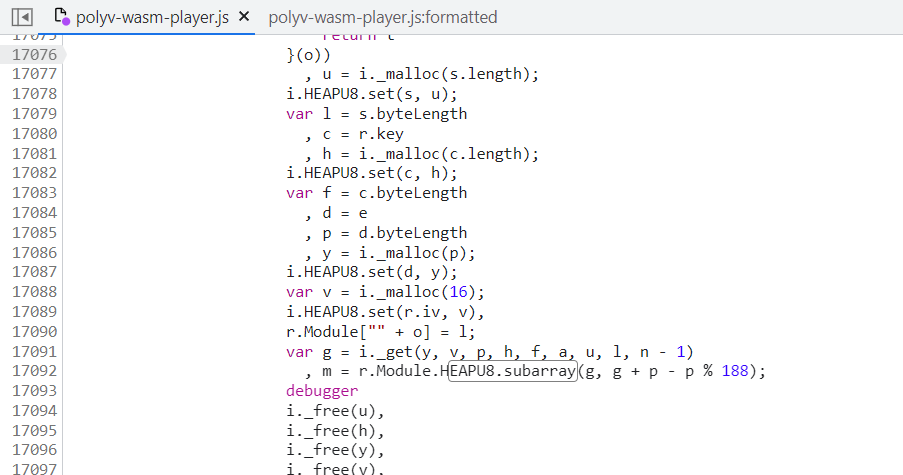This screenshot has height=475, width=903.
Task: Click line number 17084 in gutter
Action: pyautogui.click(x=35, y=213)
